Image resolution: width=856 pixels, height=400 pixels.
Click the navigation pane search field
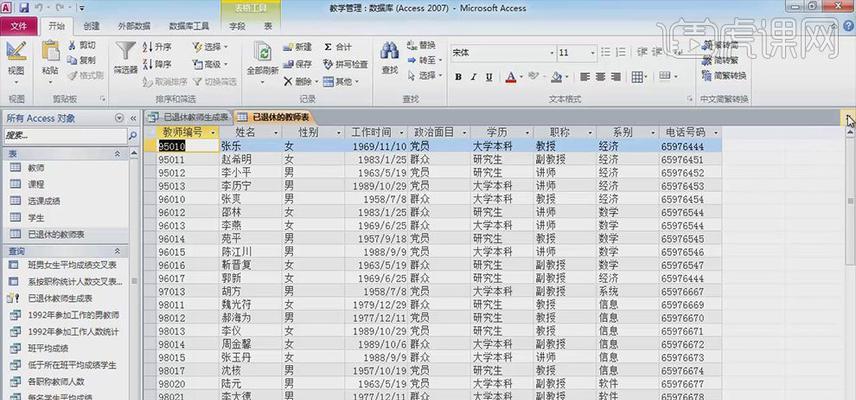tap(65, 135)
